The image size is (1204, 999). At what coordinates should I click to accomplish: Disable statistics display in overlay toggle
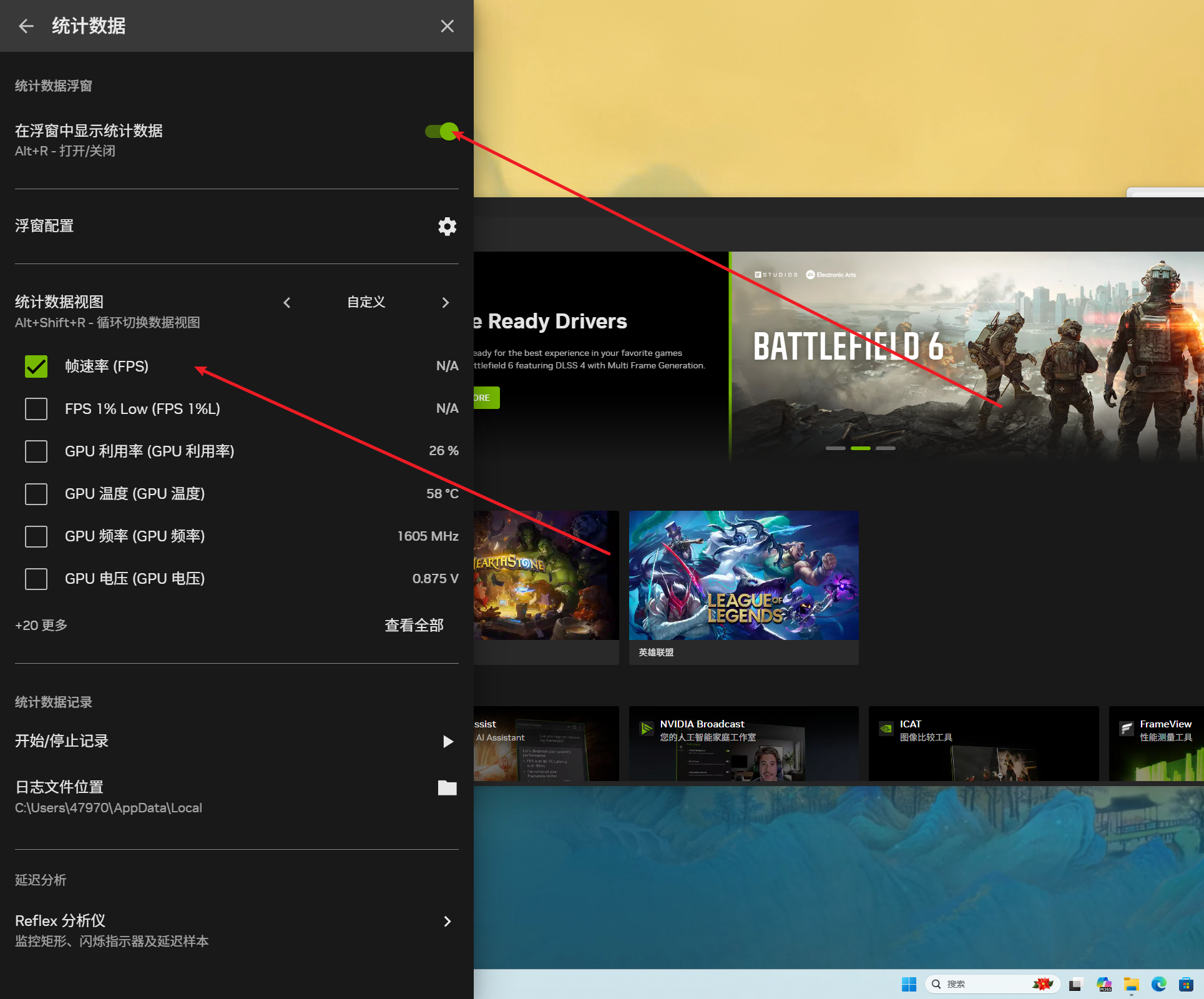pos(442,132)
